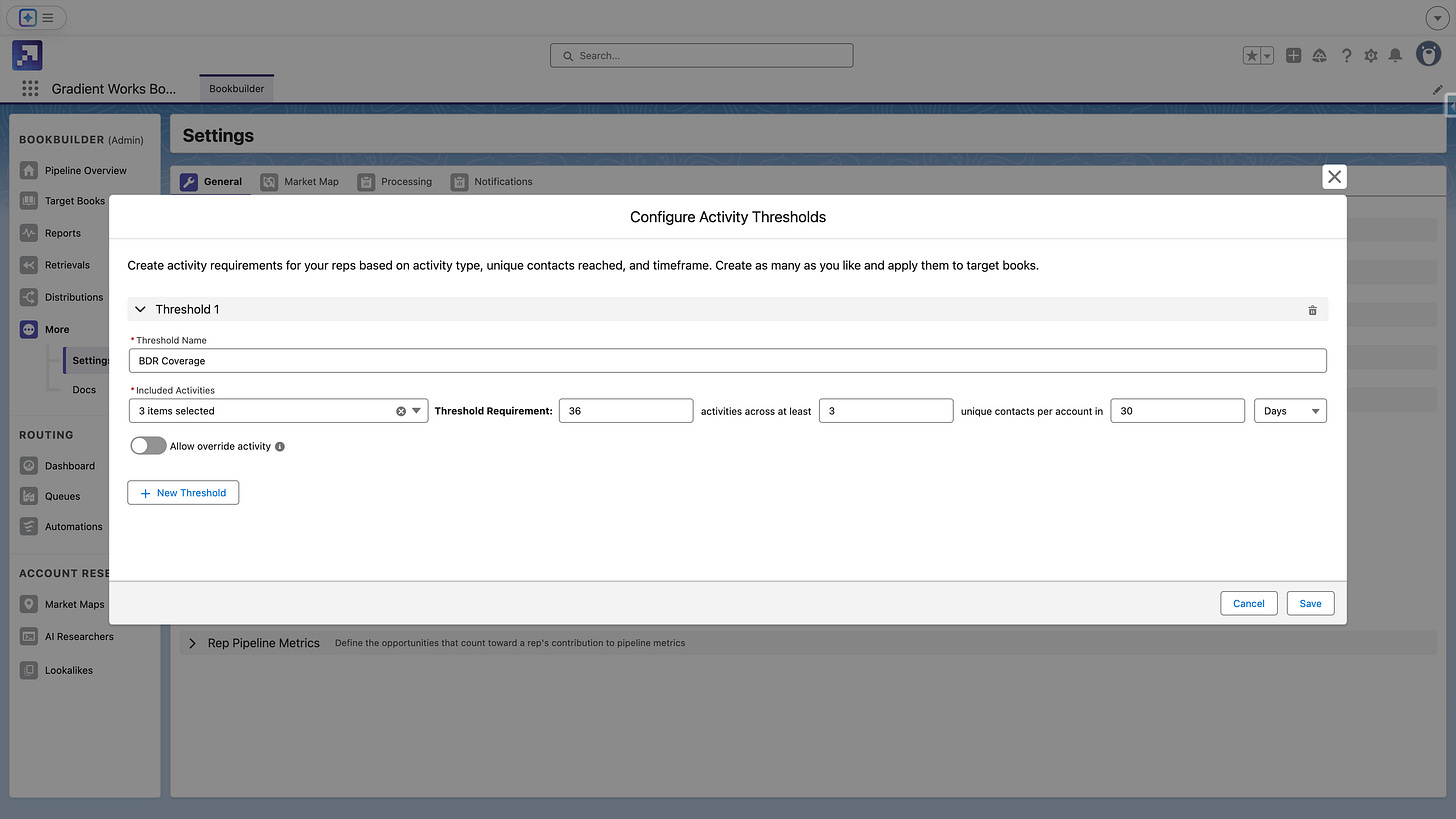Collapse the Threshold 1 section
This screenshot has height=819, width=1456.
[140, 310]
